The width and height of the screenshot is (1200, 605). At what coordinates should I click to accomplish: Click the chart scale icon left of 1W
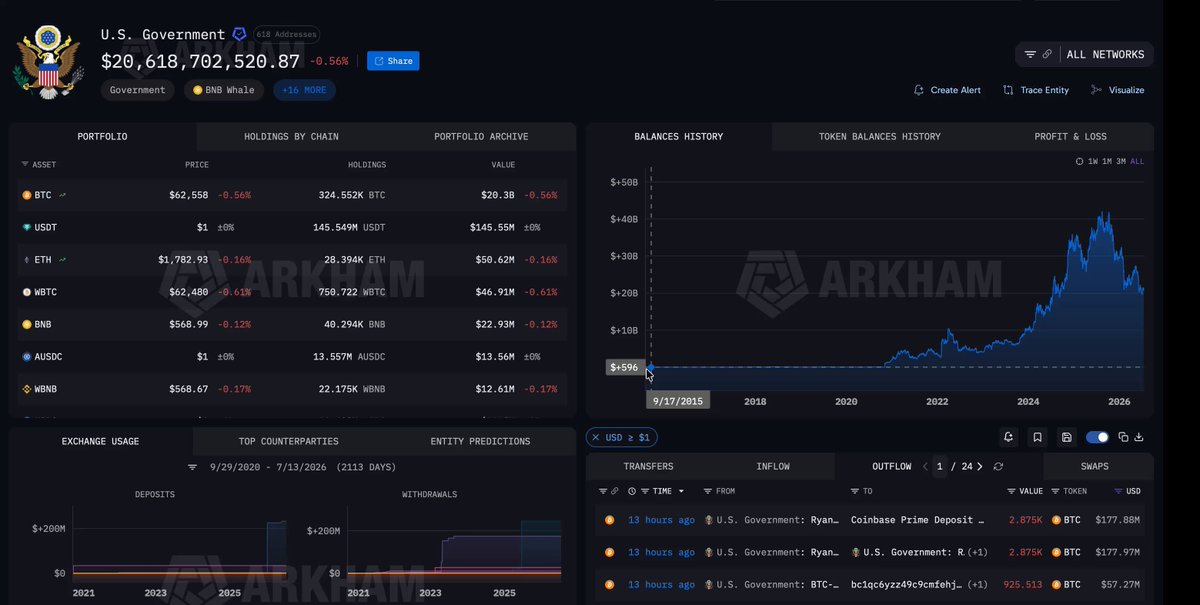pos(1079,161)
